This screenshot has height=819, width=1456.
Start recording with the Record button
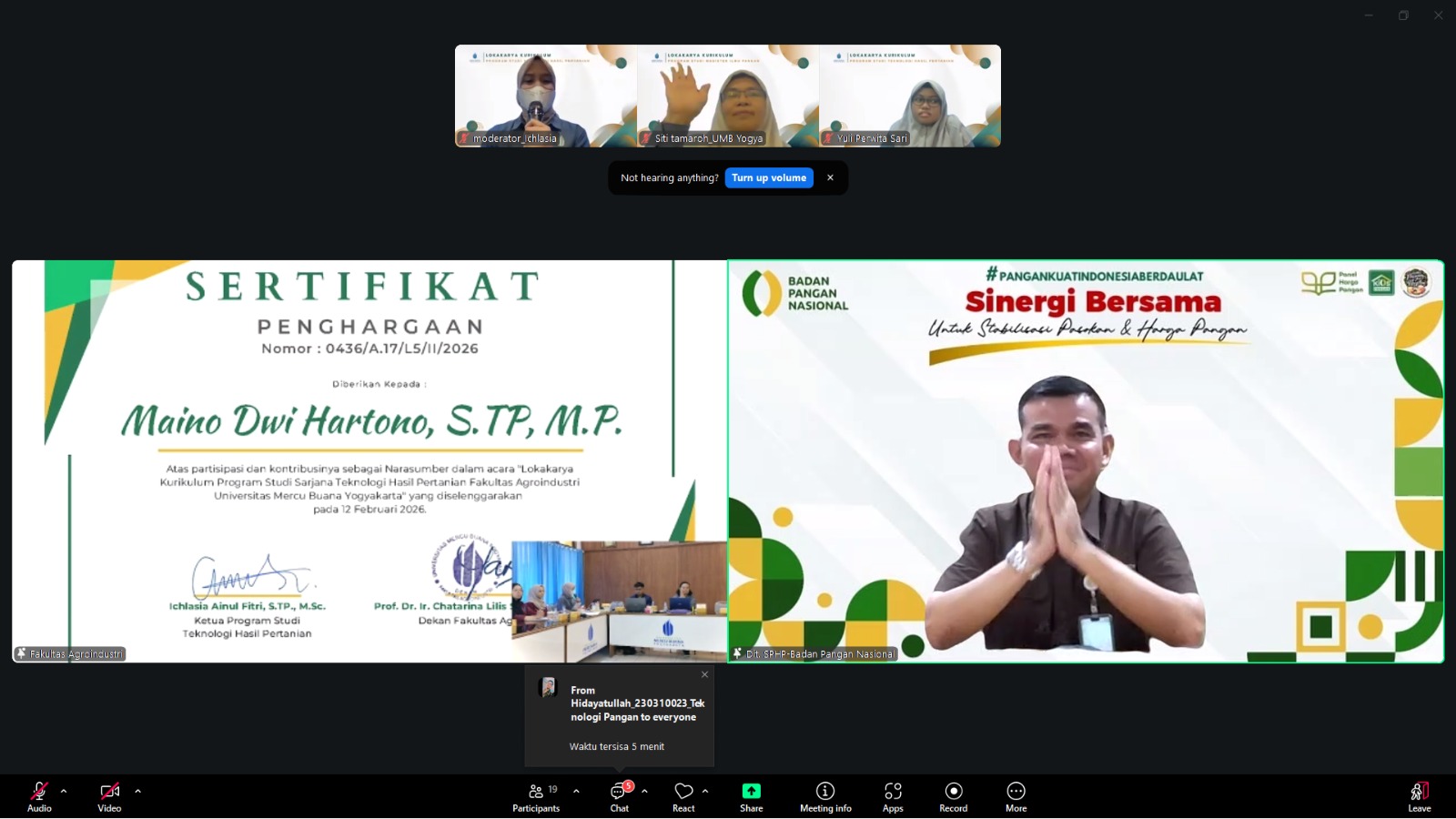(x=953, y=796)
